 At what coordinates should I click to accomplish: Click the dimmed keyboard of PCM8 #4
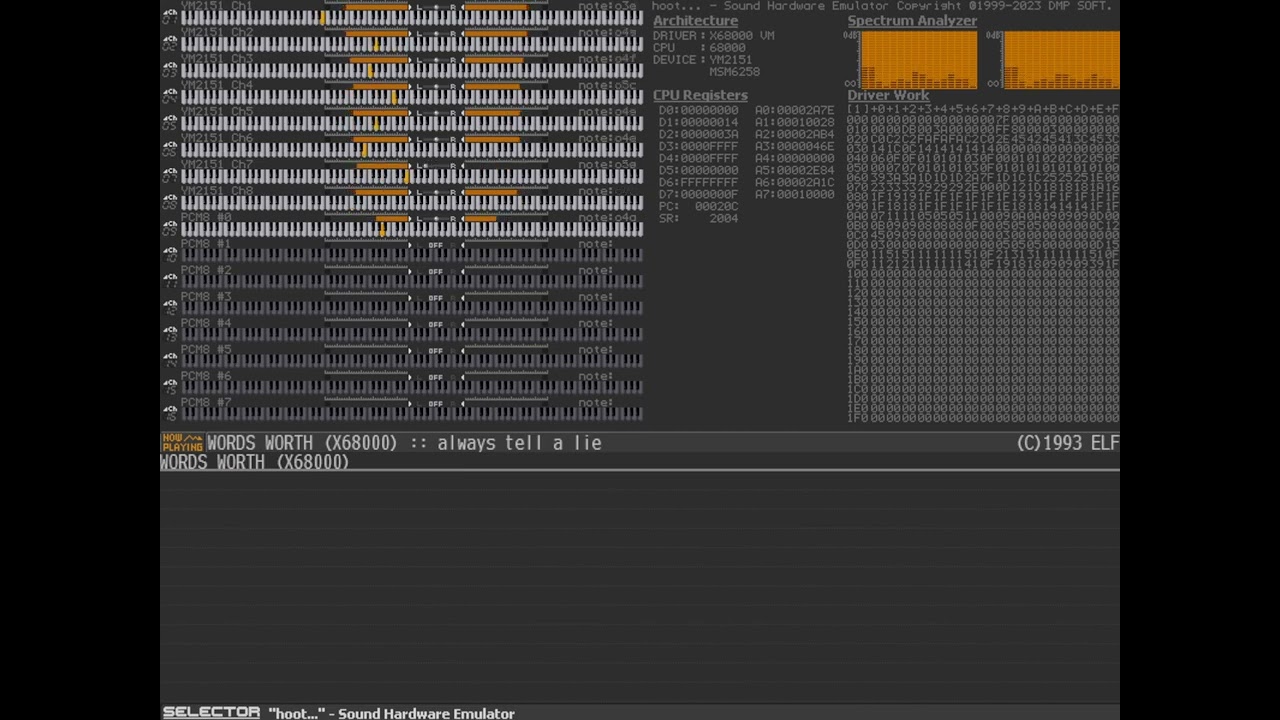411,336
